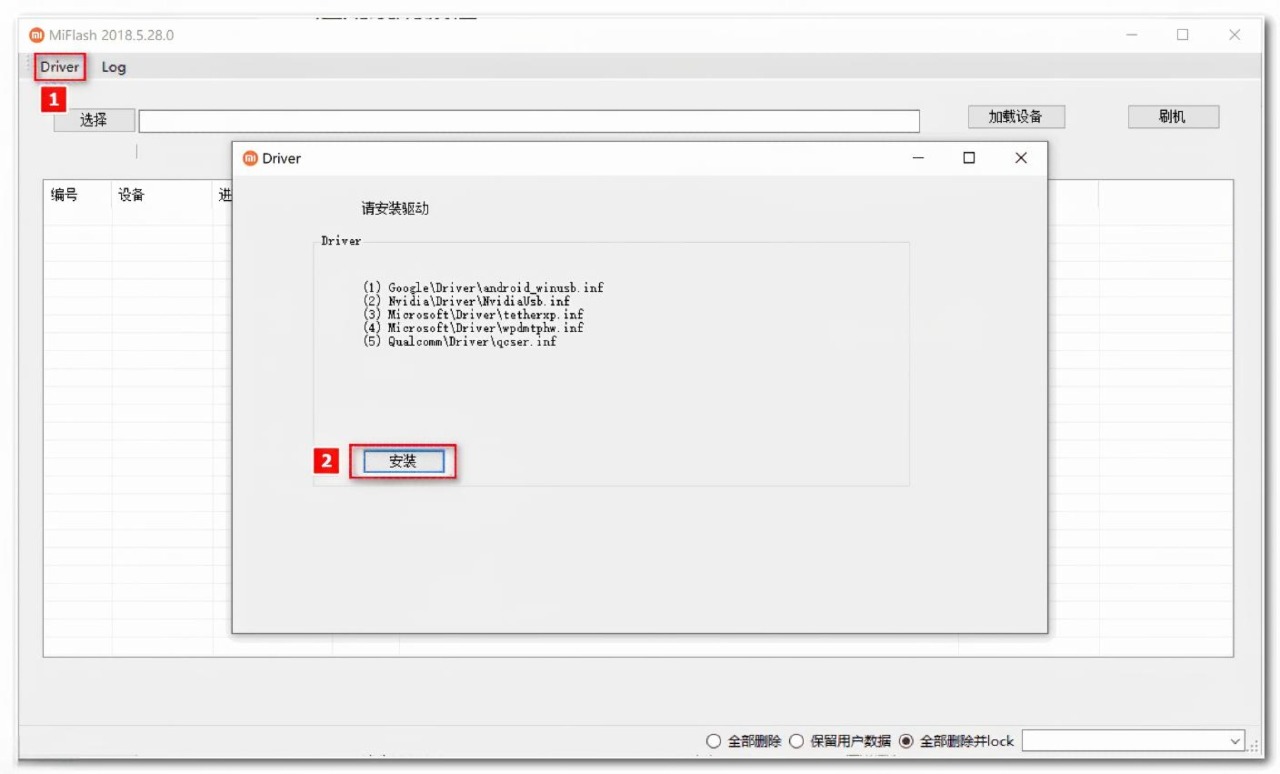1280x774 pixels.
Task: Close the Driver dialog
Action: point(1021,158)
